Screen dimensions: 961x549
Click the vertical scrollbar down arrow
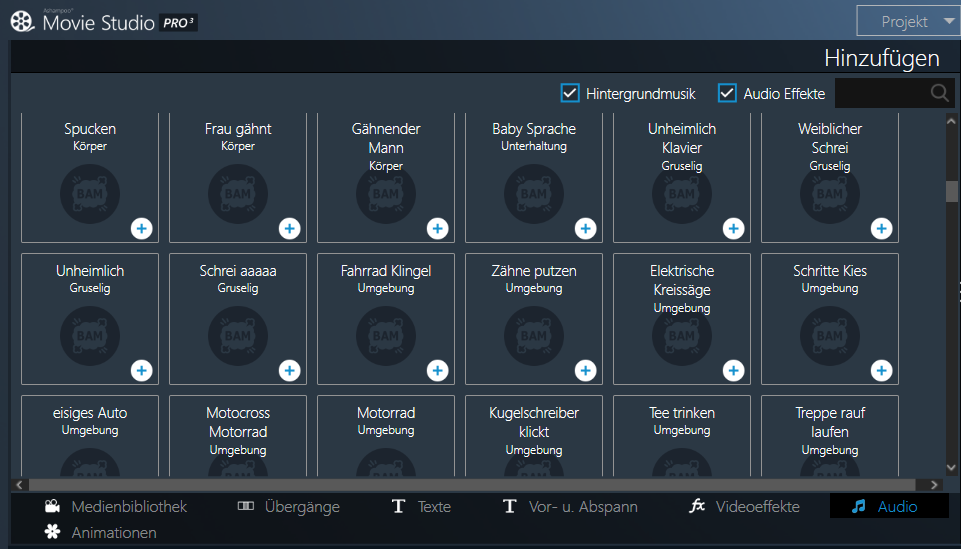click(x=951, y=468)
